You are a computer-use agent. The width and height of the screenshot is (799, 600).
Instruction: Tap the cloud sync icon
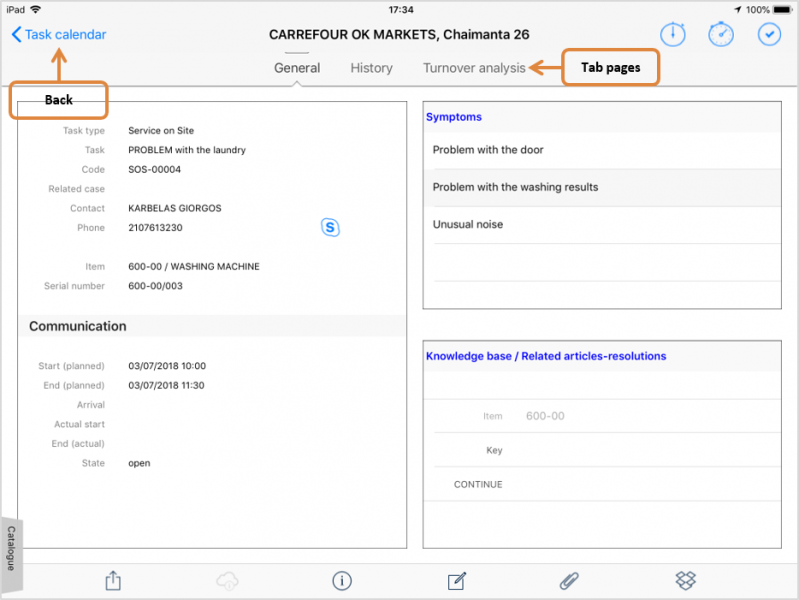pos(227,580)
